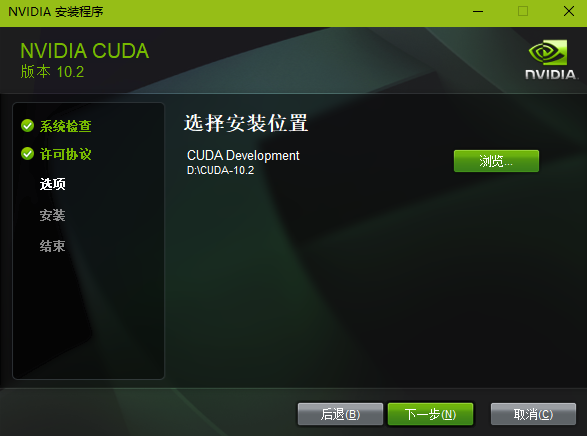Continue with the 下一步(N) button
The width and height of the screenshot is (587, 436).
click(x=431, y=414)
